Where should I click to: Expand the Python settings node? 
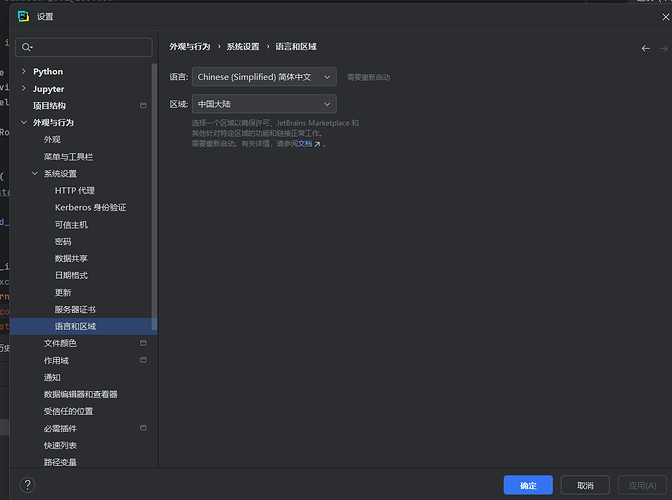pos(23,72)
